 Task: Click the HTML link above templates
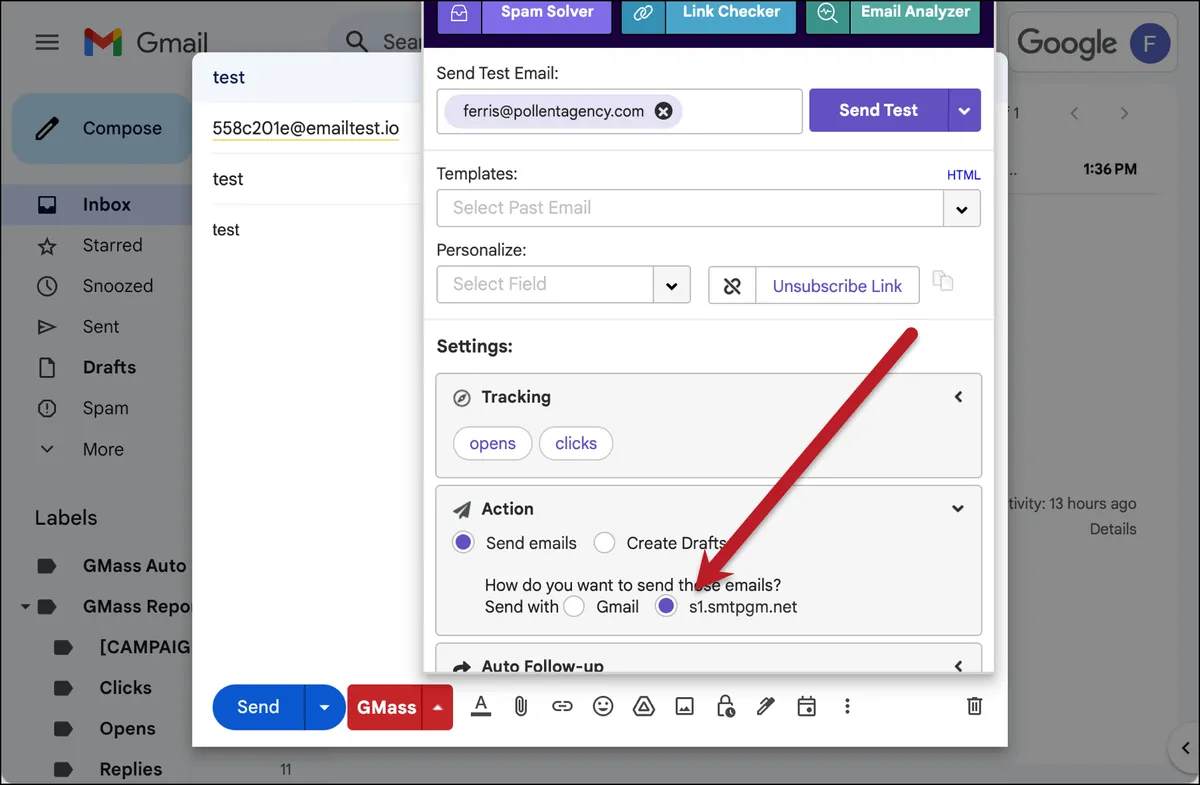pyautogui.click(x=964, y=175)
